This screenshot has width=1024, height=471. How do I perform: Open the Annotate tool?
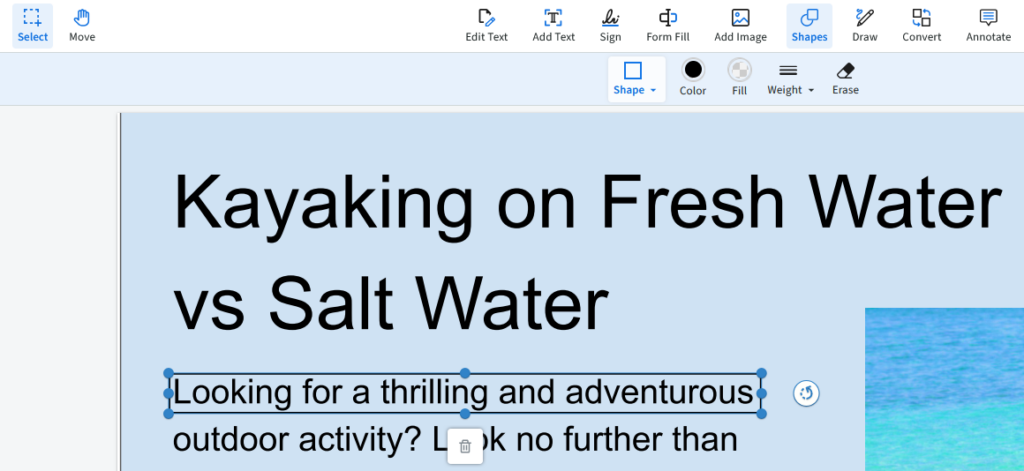click(x=988, y=25)
